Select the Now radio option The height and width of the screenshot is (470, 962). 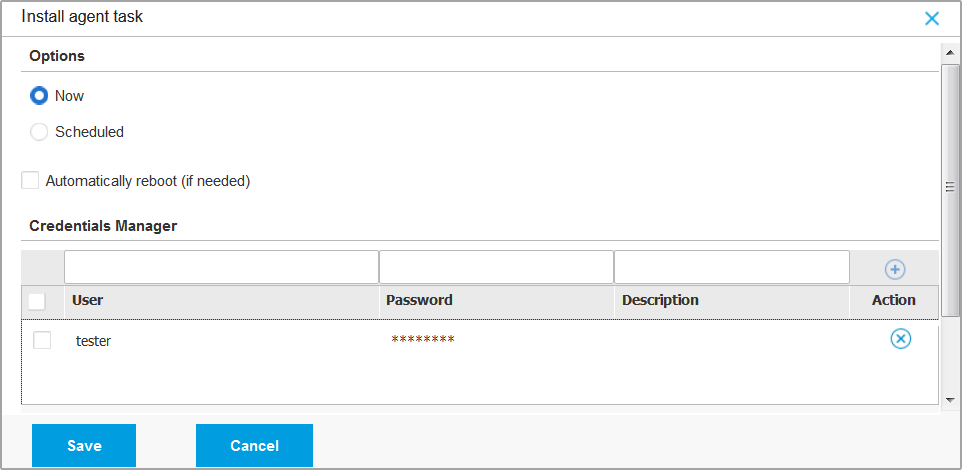click(x=40, y=96)
